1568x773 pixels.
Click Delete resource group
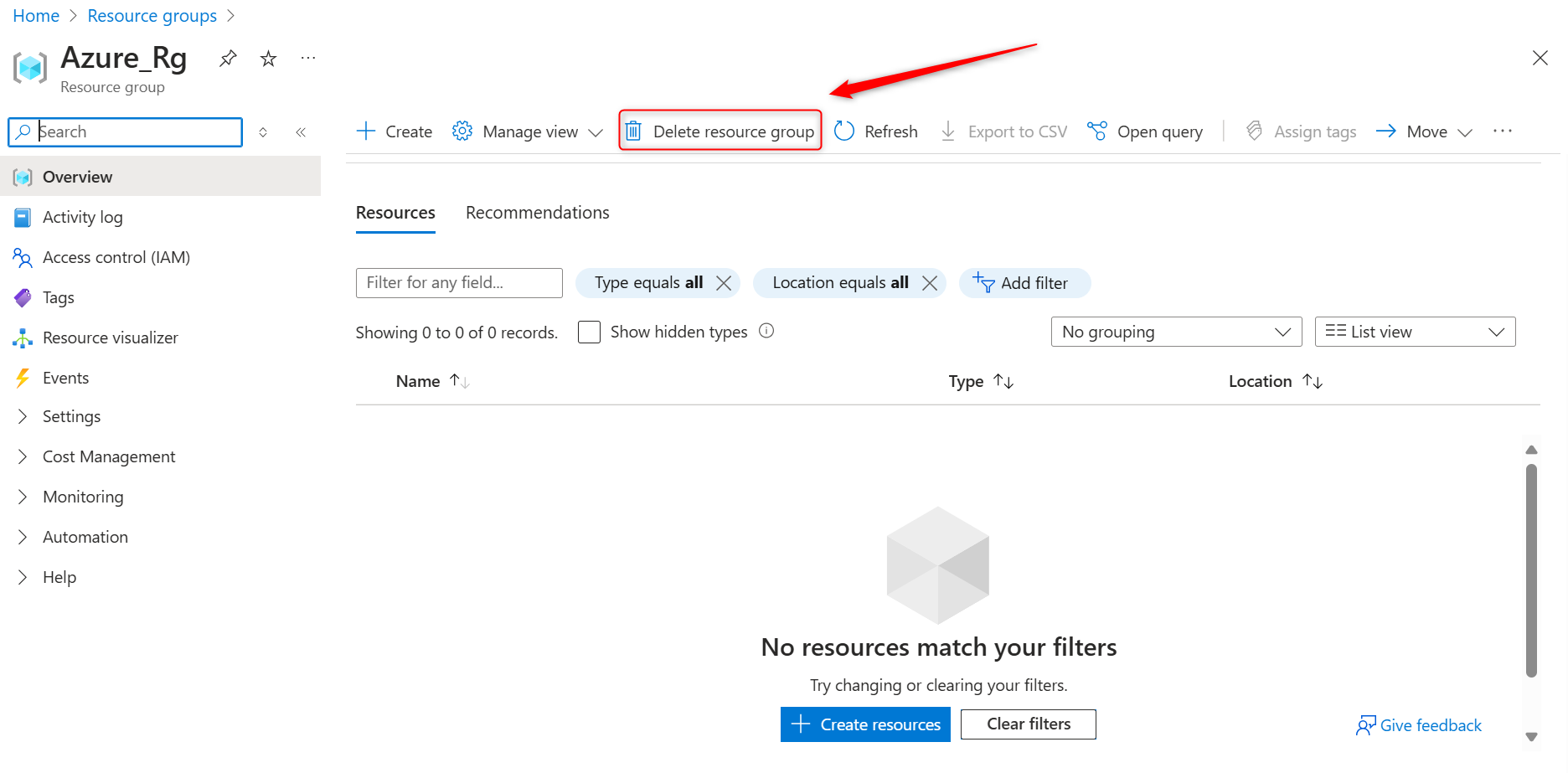click(720, 131)
